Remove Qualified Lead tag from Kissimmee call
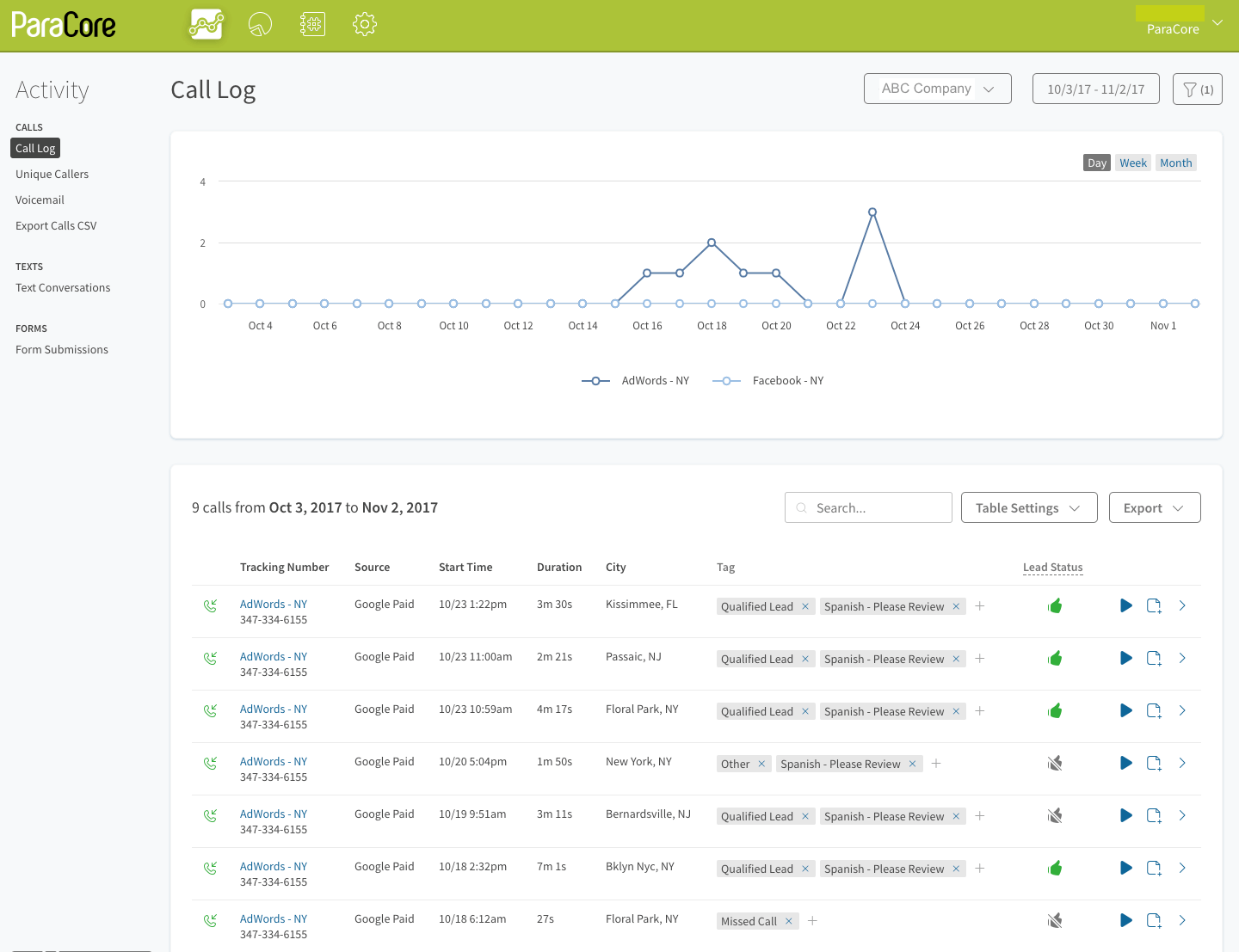The width and height of the screenshot is (1239, 952). (805, 606)
